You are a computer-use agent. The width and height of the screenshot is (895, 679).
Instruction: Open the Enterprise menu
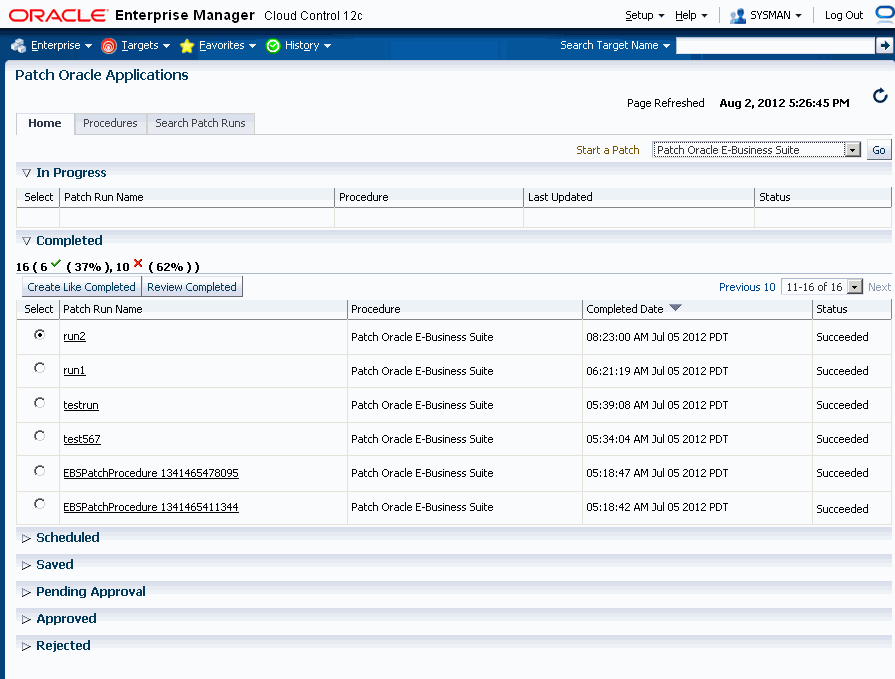coord(61,46)
